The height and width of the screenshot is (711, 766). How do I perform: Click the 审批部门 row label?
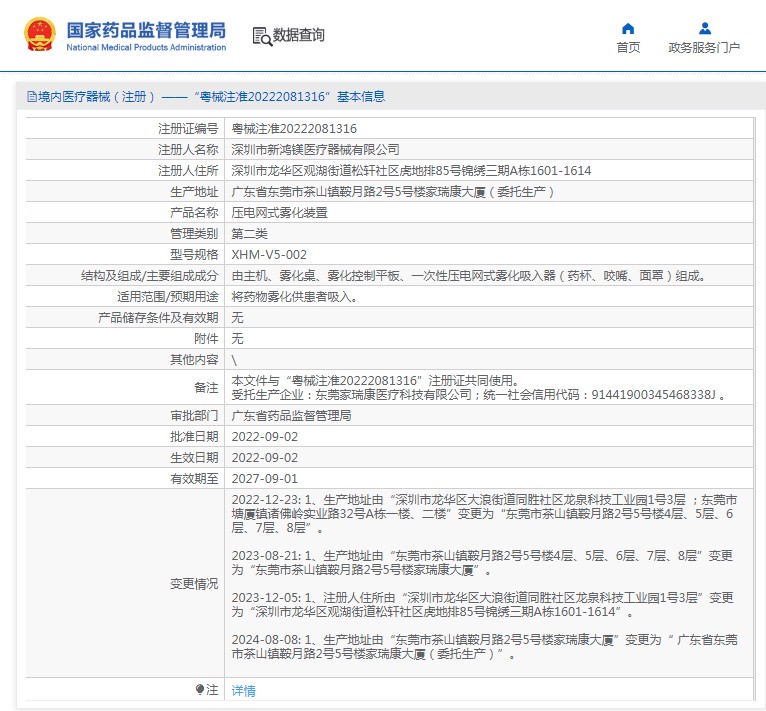pos(194,415)
